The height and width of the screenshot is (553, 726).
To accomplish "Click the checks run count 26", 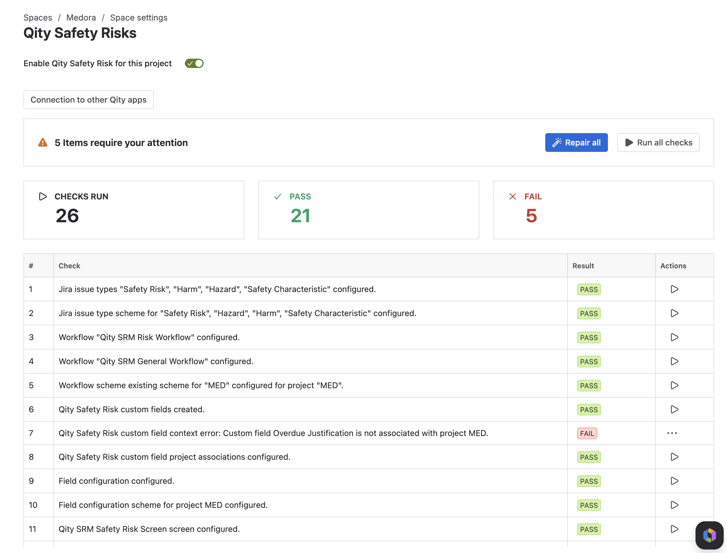I will tap(67, 216).
